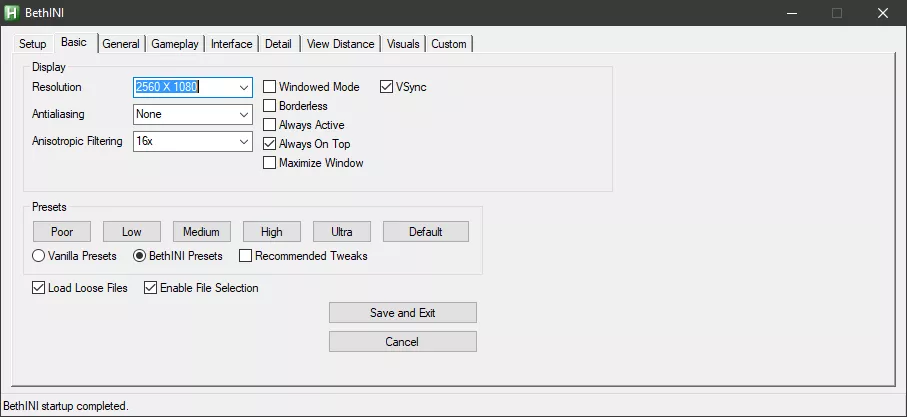Apply the Low preset

pyautogui.click(x=131, y=232)
